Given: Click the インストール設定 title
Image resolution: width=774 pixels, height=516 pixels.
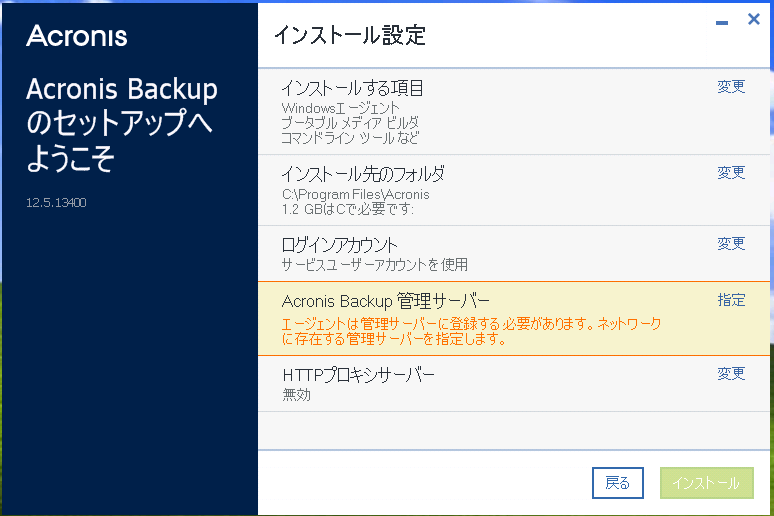Looking at the screenshot, I should coord(349,35).
